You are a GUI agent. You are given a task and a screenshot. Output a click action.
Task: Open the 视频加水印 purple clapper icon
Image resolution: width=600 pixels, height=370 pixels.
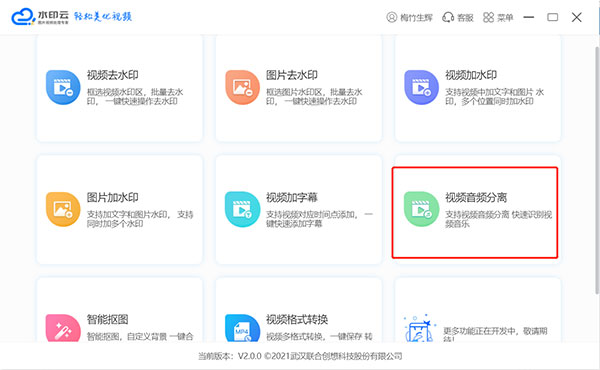click(x=421, y=87)
